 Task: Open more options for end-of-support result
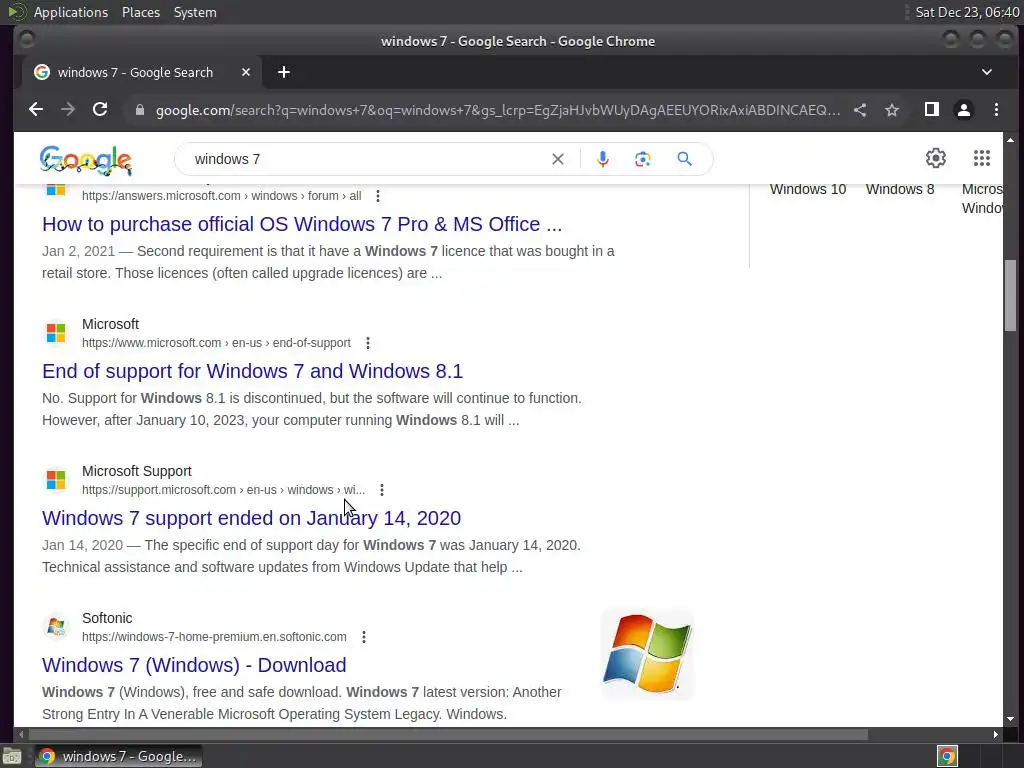pyautogui.click(x=368, y=343)
